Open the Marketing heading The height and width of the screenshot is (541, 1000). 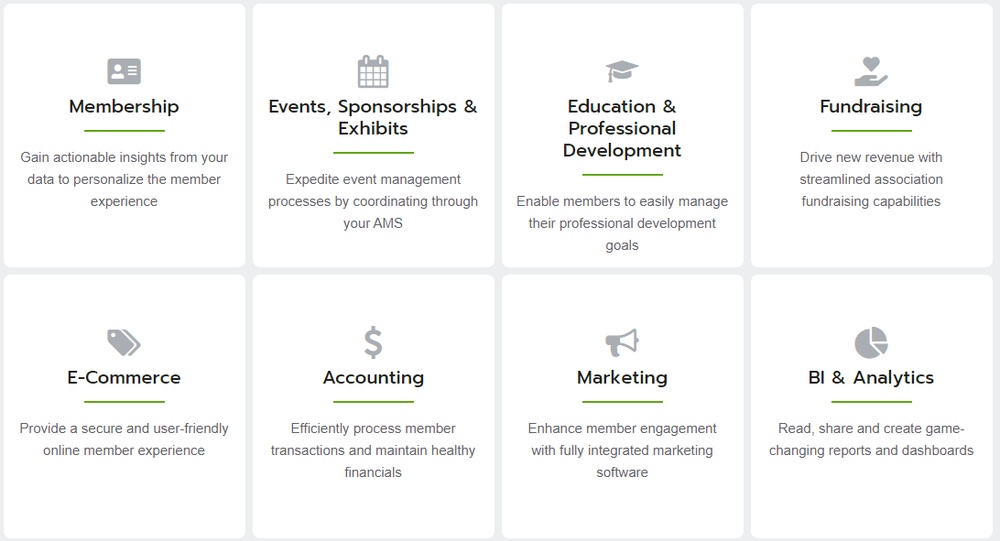pyautogui.click(x=622, y=378)
